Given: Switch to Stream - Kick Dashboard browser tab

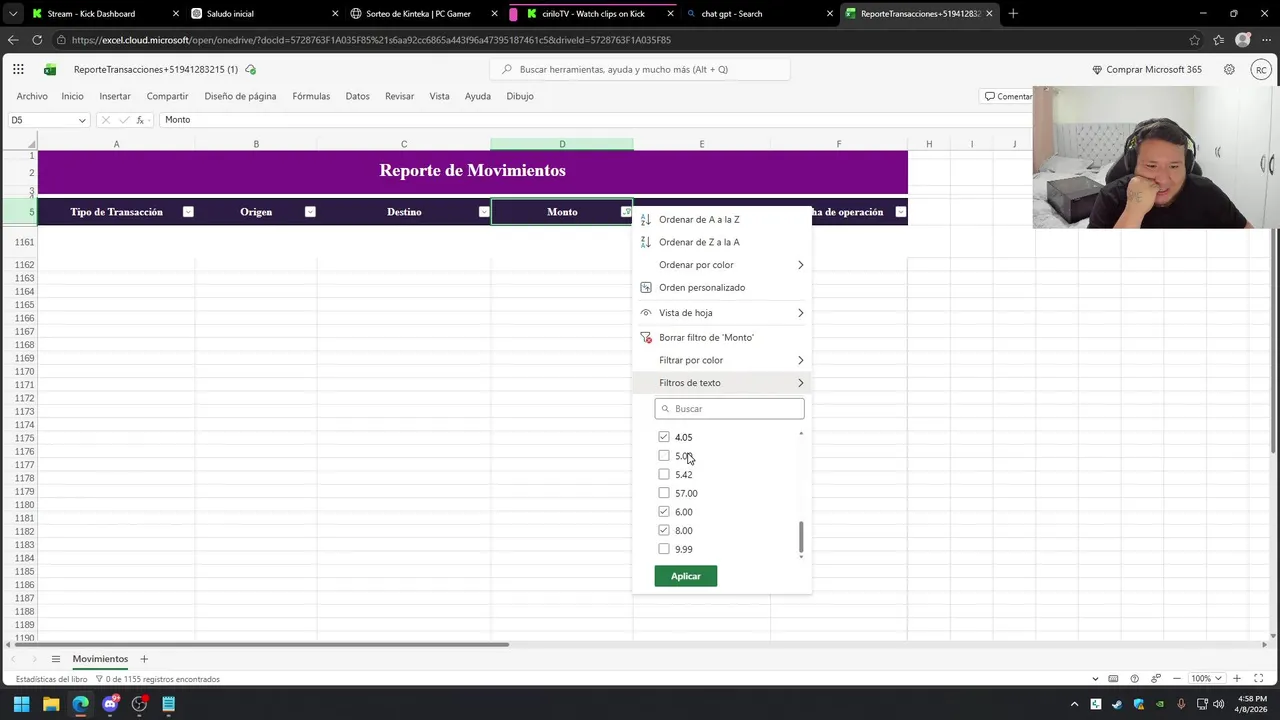Looking at the screenshot, I should click(105, 14).
